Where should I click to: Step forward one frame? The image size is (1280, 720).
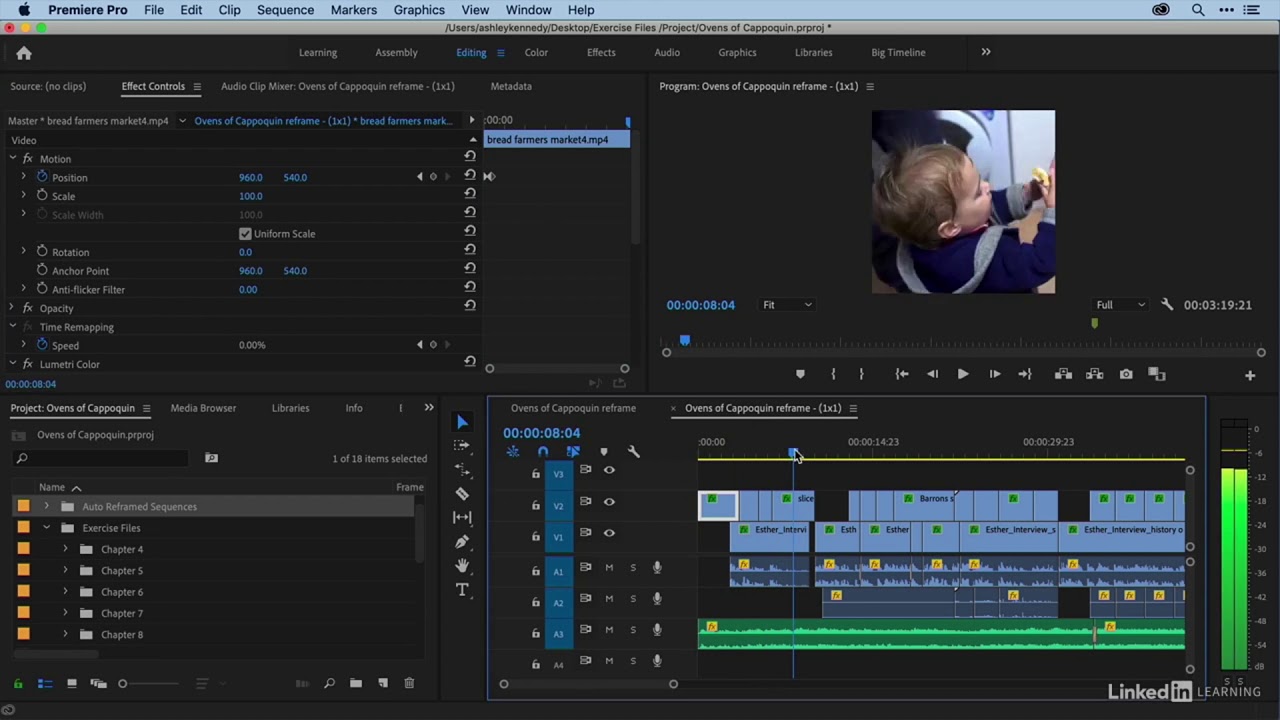pos(994,374)
